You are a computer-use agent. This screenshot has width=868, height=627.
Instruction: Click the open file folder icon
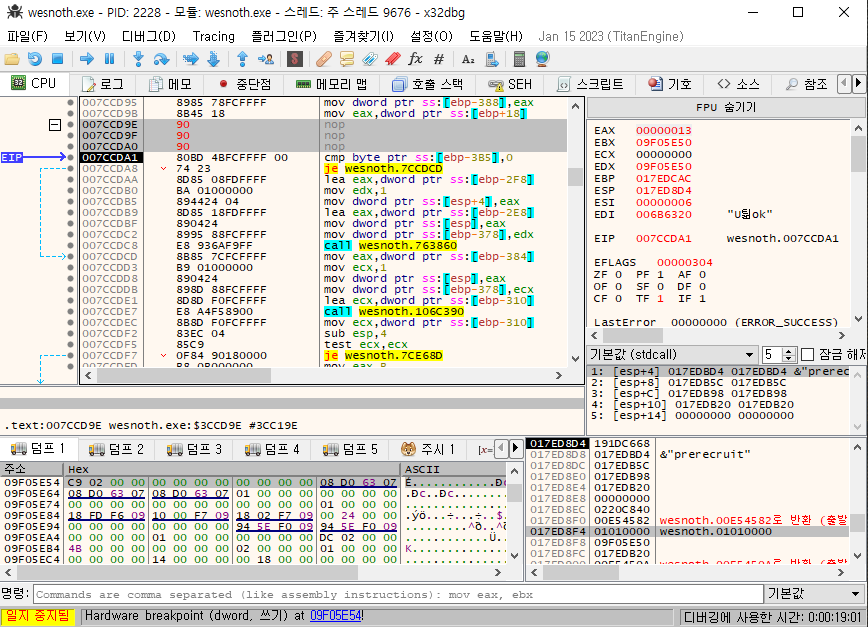pyautogui.click(x=12, y=59)
